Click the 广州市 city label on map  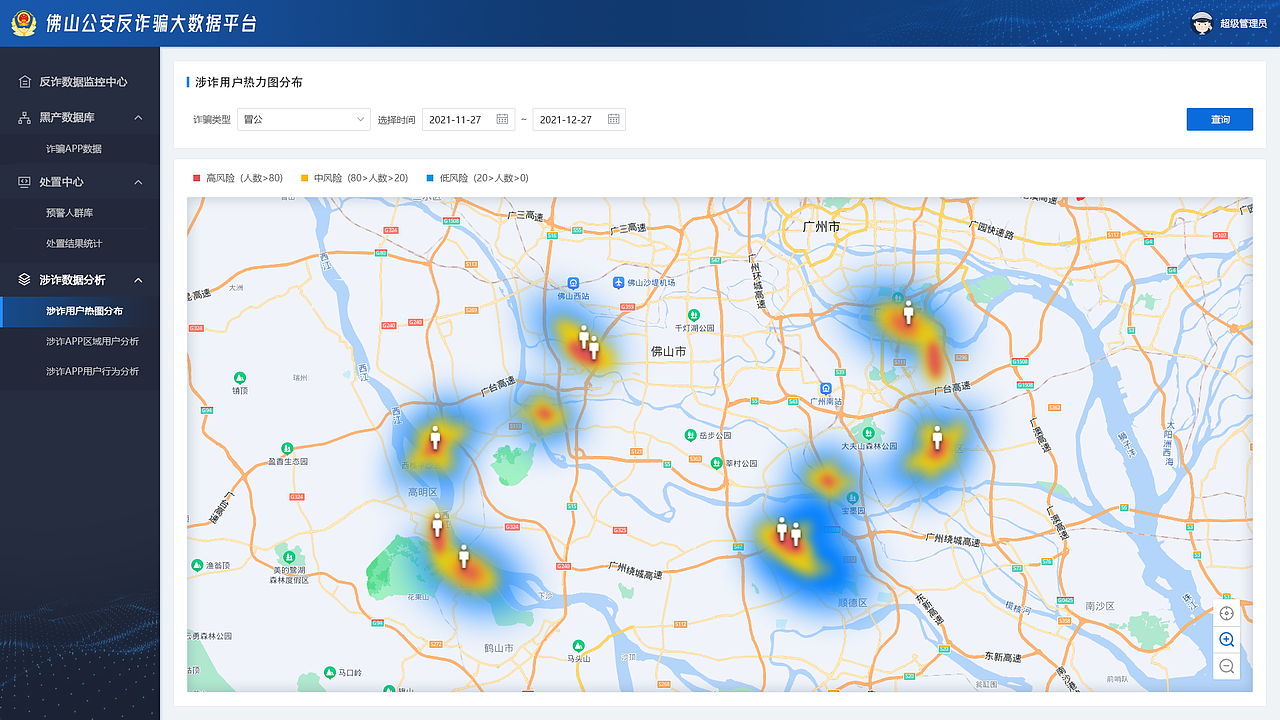[x=822, y=227]
